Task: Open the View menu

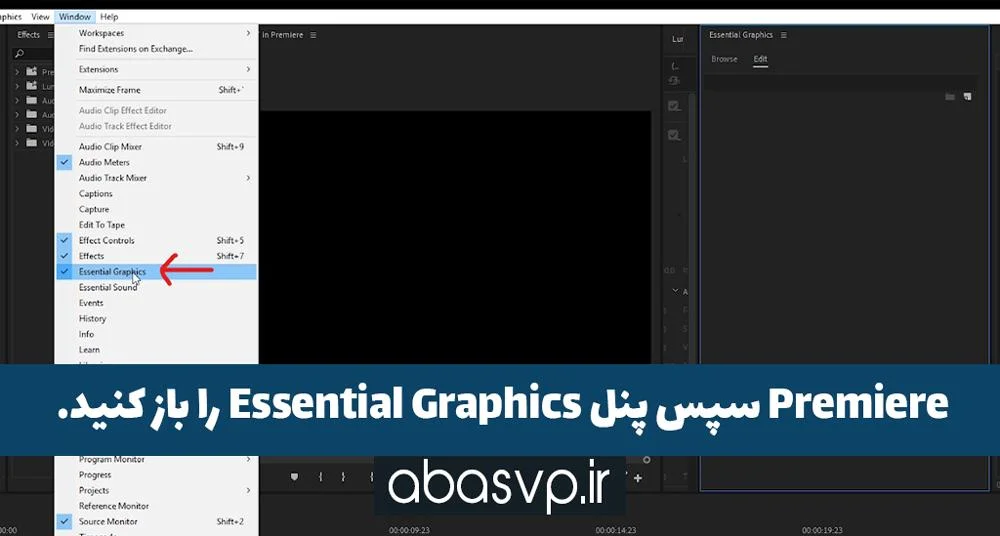Action: click(40, 17)
